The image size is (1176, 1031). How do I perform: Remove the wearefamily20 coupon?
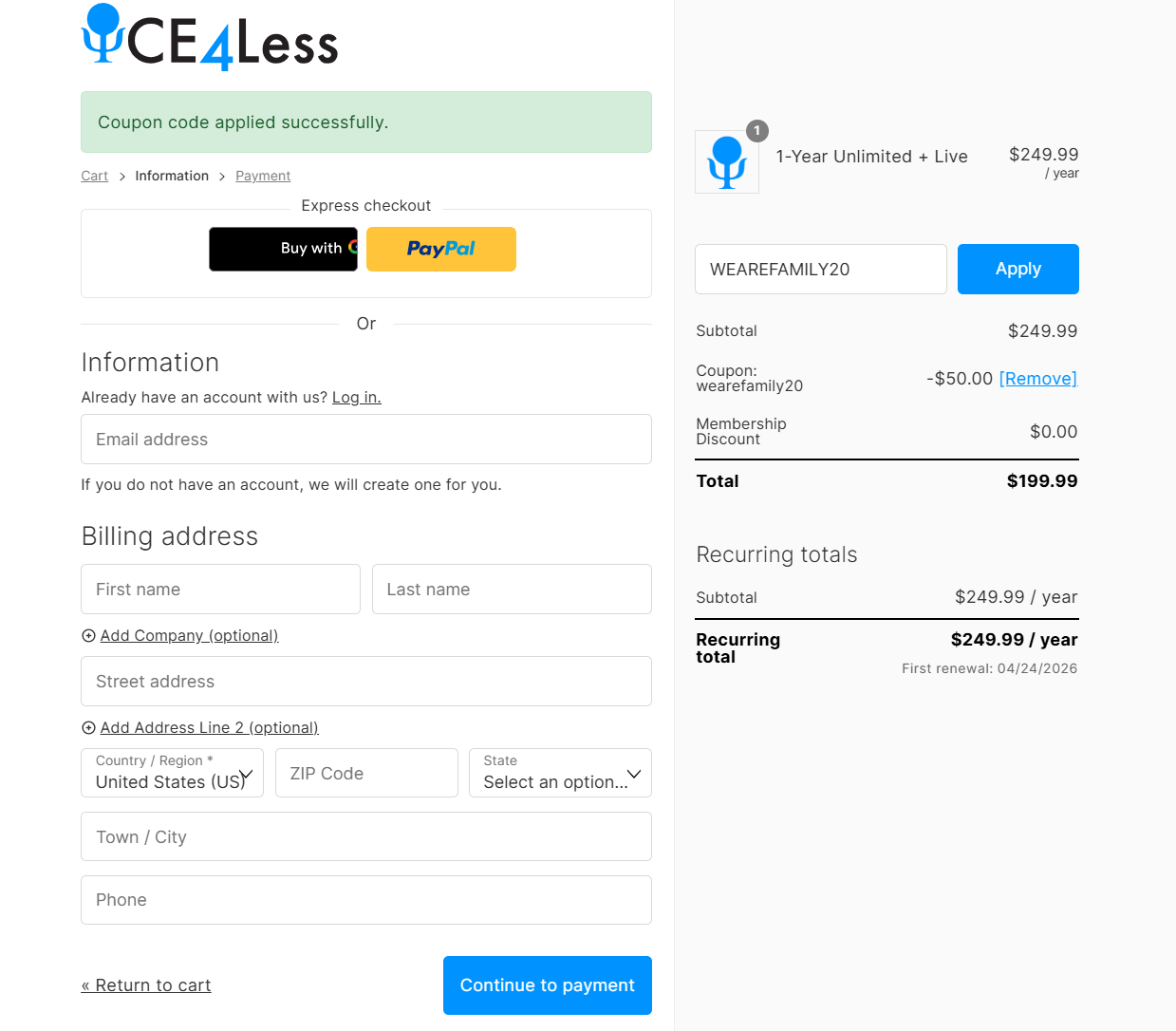click(1037, 379)
